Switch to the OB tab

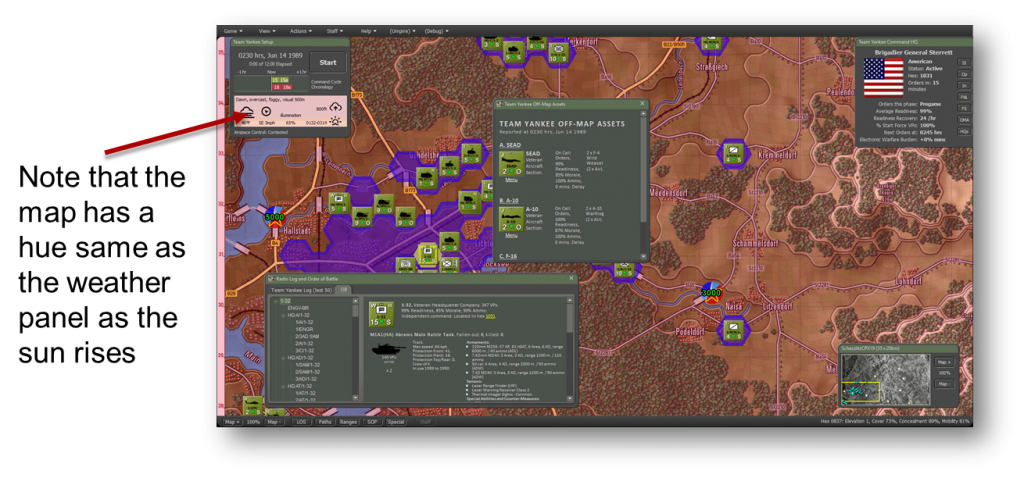pos(344,289)
